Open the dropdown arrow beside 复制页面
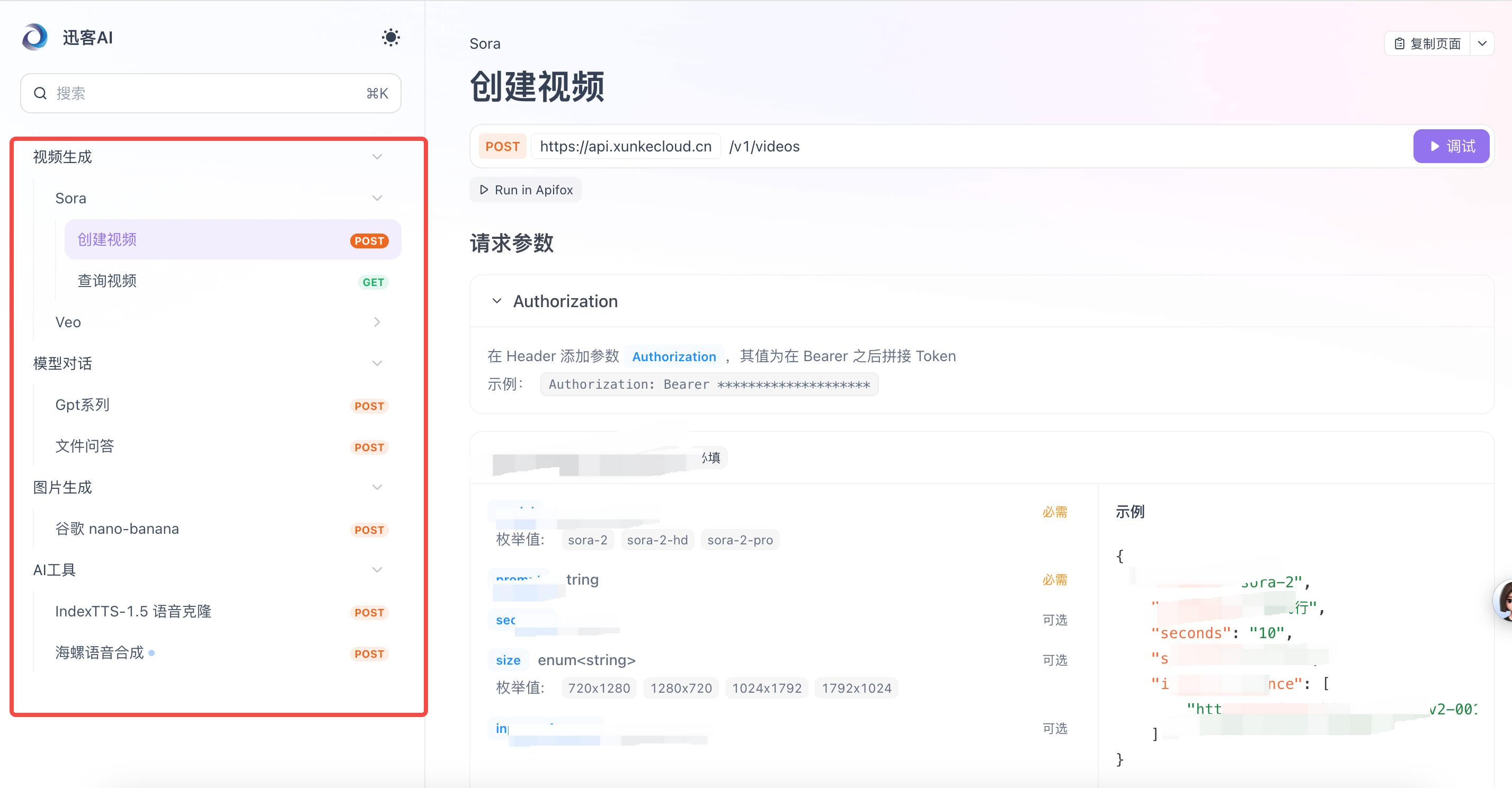The height and width of the screenshot is (788, 1512). point(1482,43)
